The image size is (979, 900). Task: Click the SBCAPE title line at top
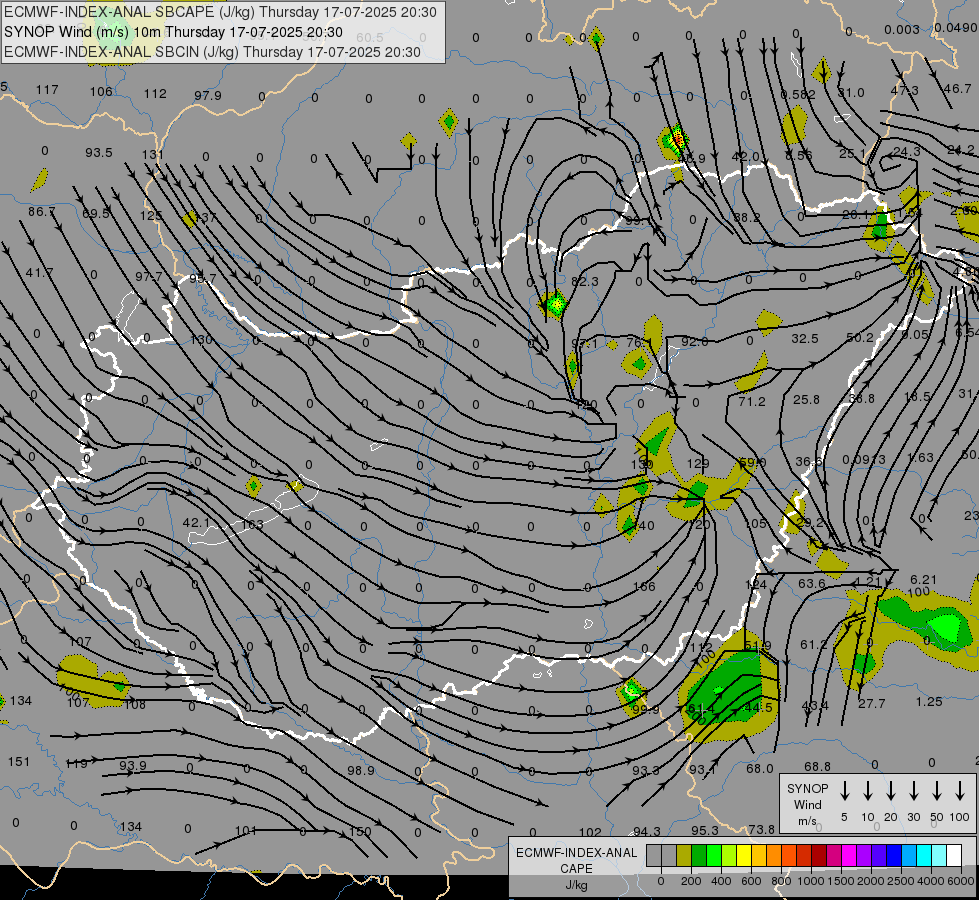pyautogui.click(x=220, y=12)
